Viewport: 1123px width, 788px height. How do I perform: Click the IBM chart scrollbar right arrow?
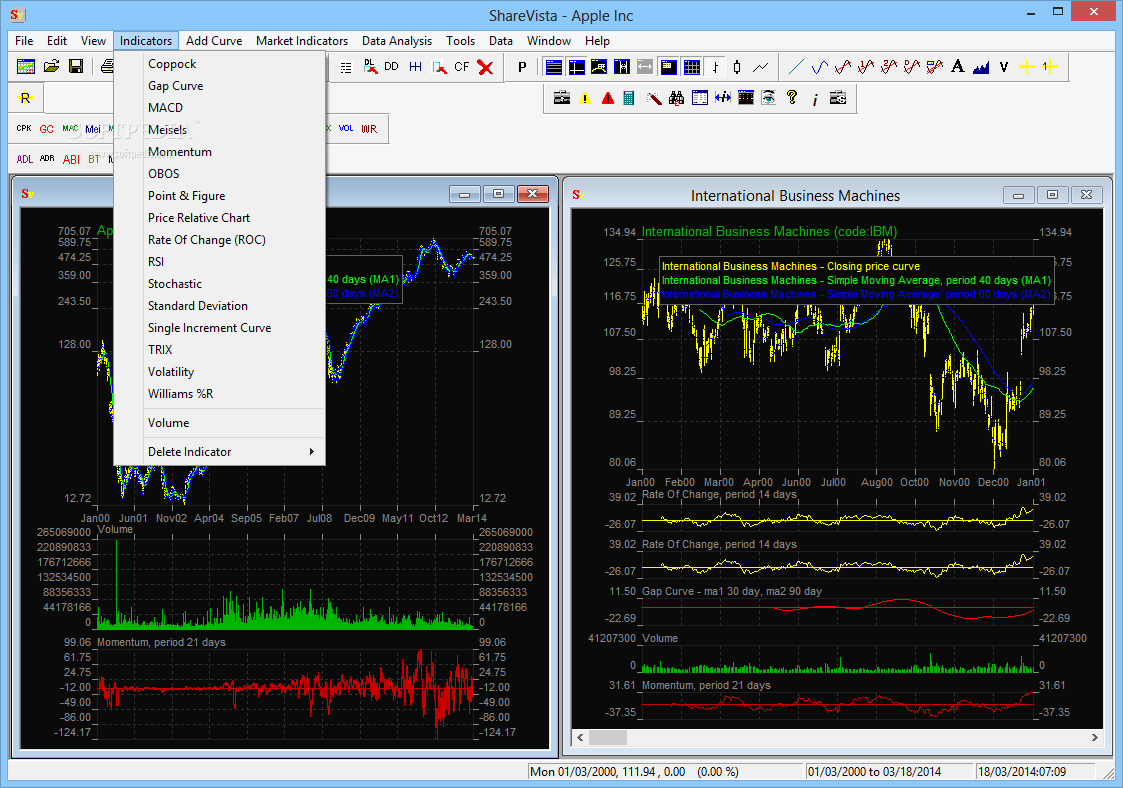pyautogui.click(x=1094, y=737)
